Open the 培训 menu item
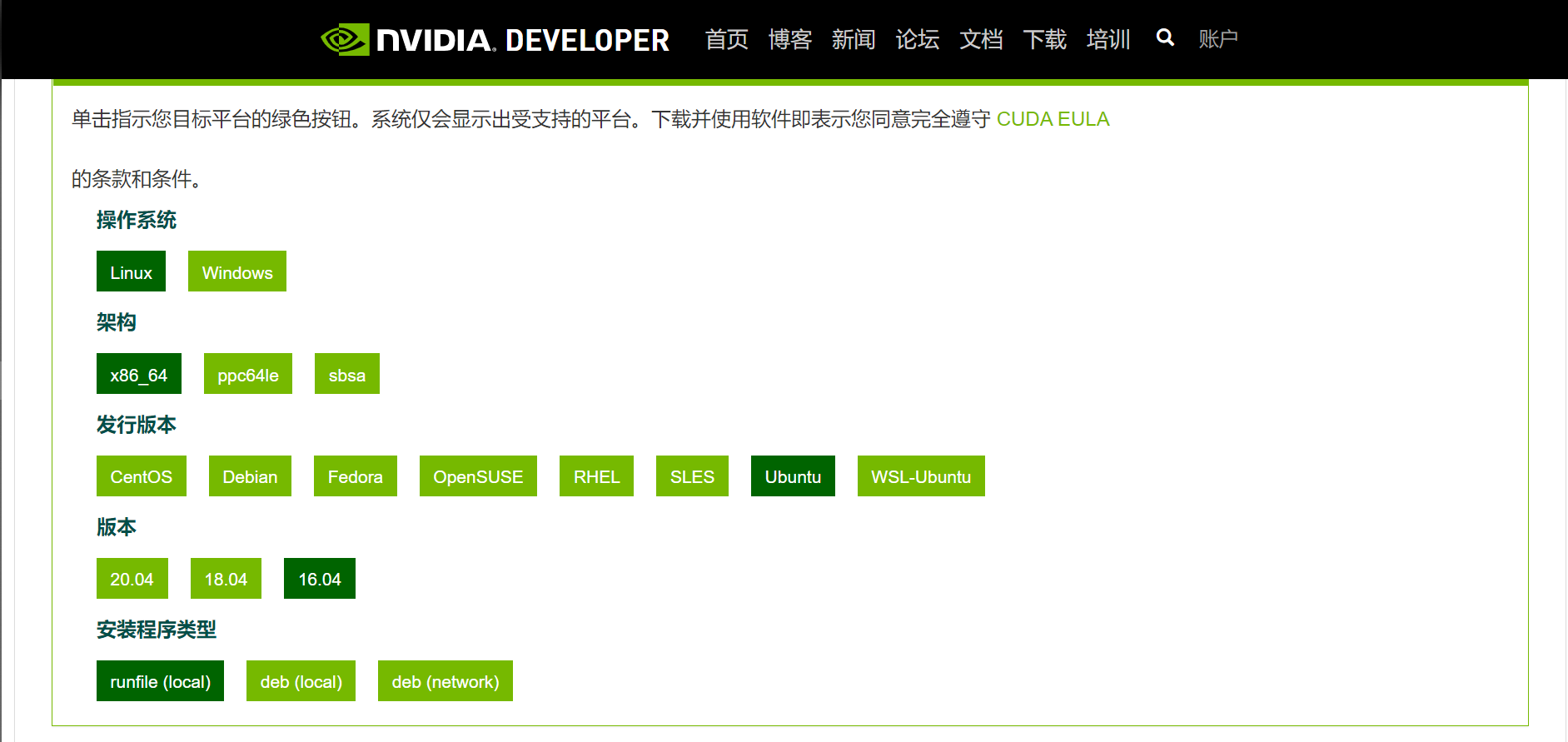This screenshot has height=742, width=1568. (1108, 39)
